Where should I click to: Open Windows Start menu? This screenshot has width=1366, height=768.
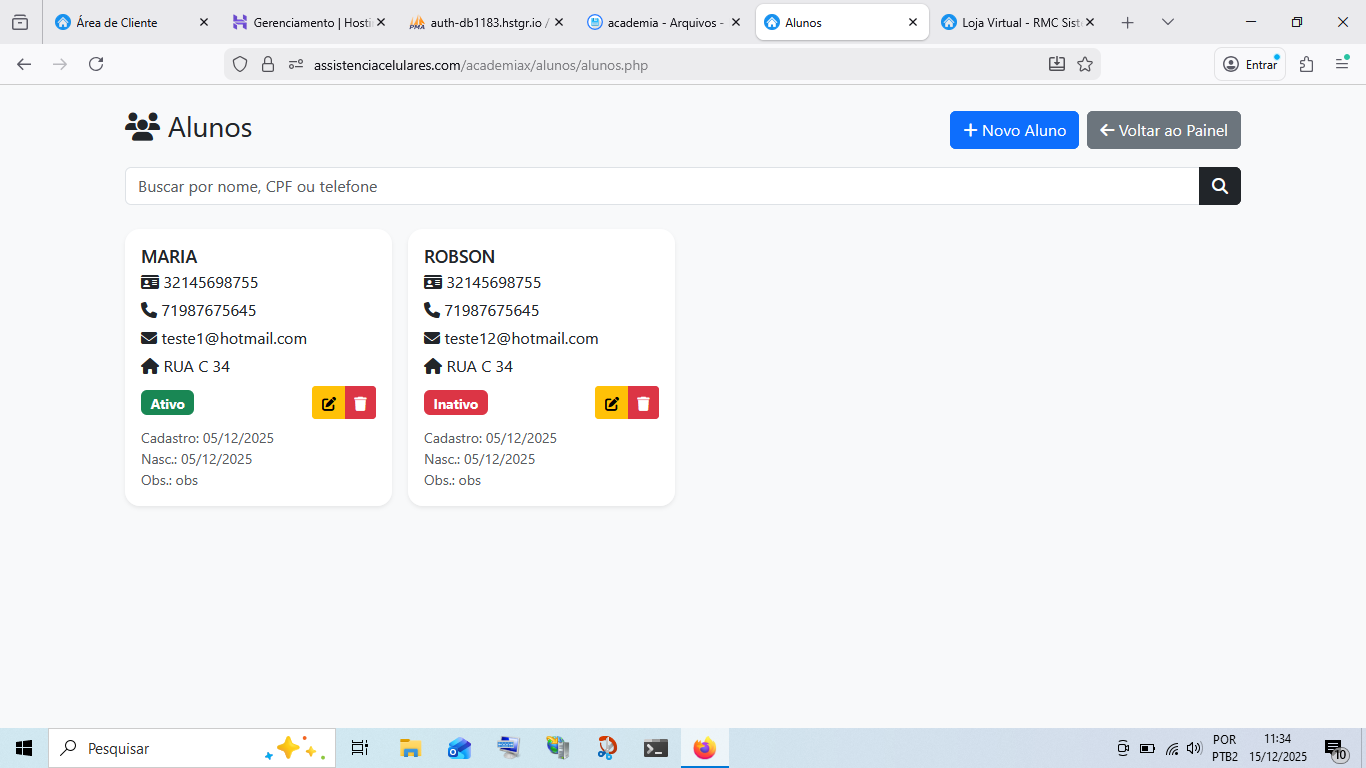[24, 748]
